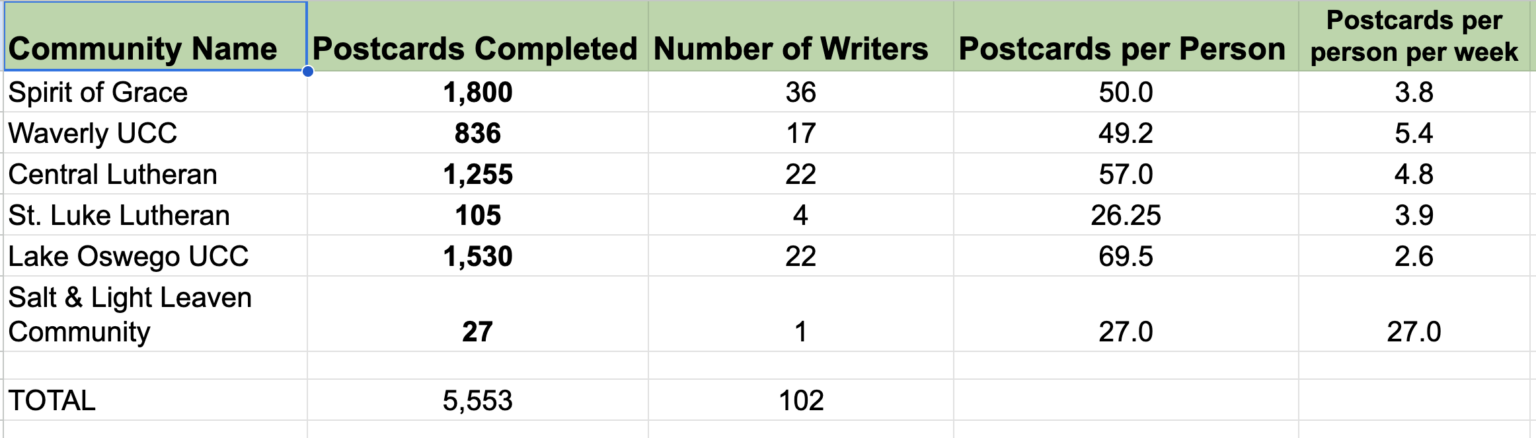Click the St. Luke Lutheran cell
Viewport: 1536px width, 438px height.
(x=153, y=215)
